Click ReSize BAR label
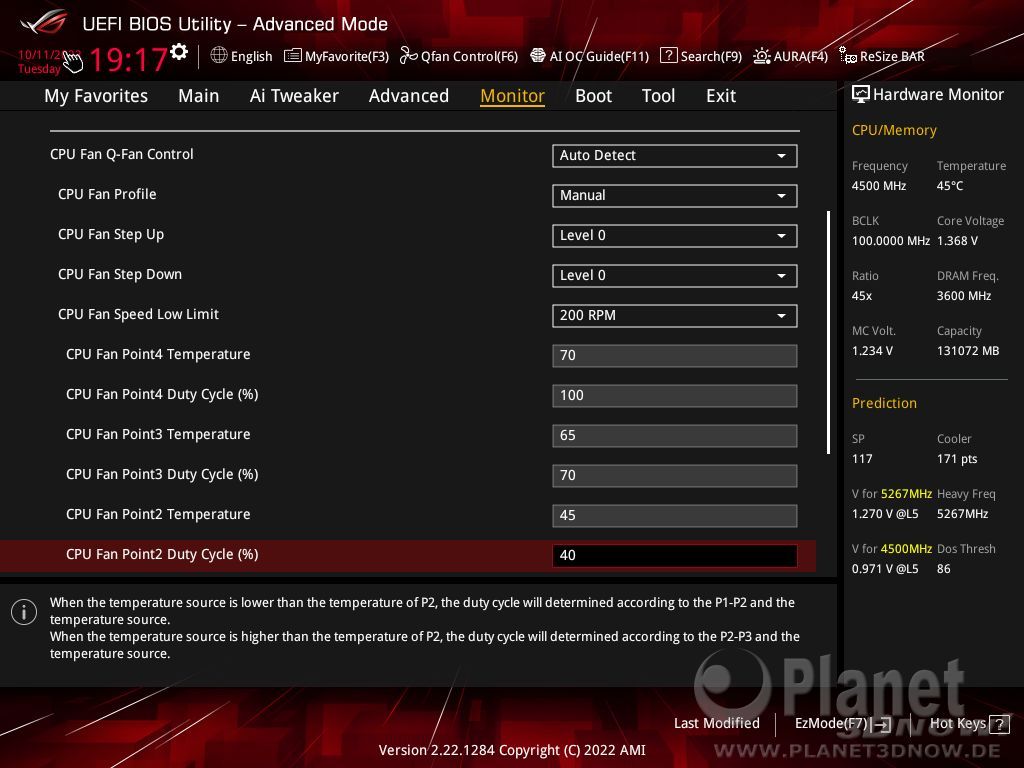The width and height of the screenshot is (1024, 768). click(892, 57)
